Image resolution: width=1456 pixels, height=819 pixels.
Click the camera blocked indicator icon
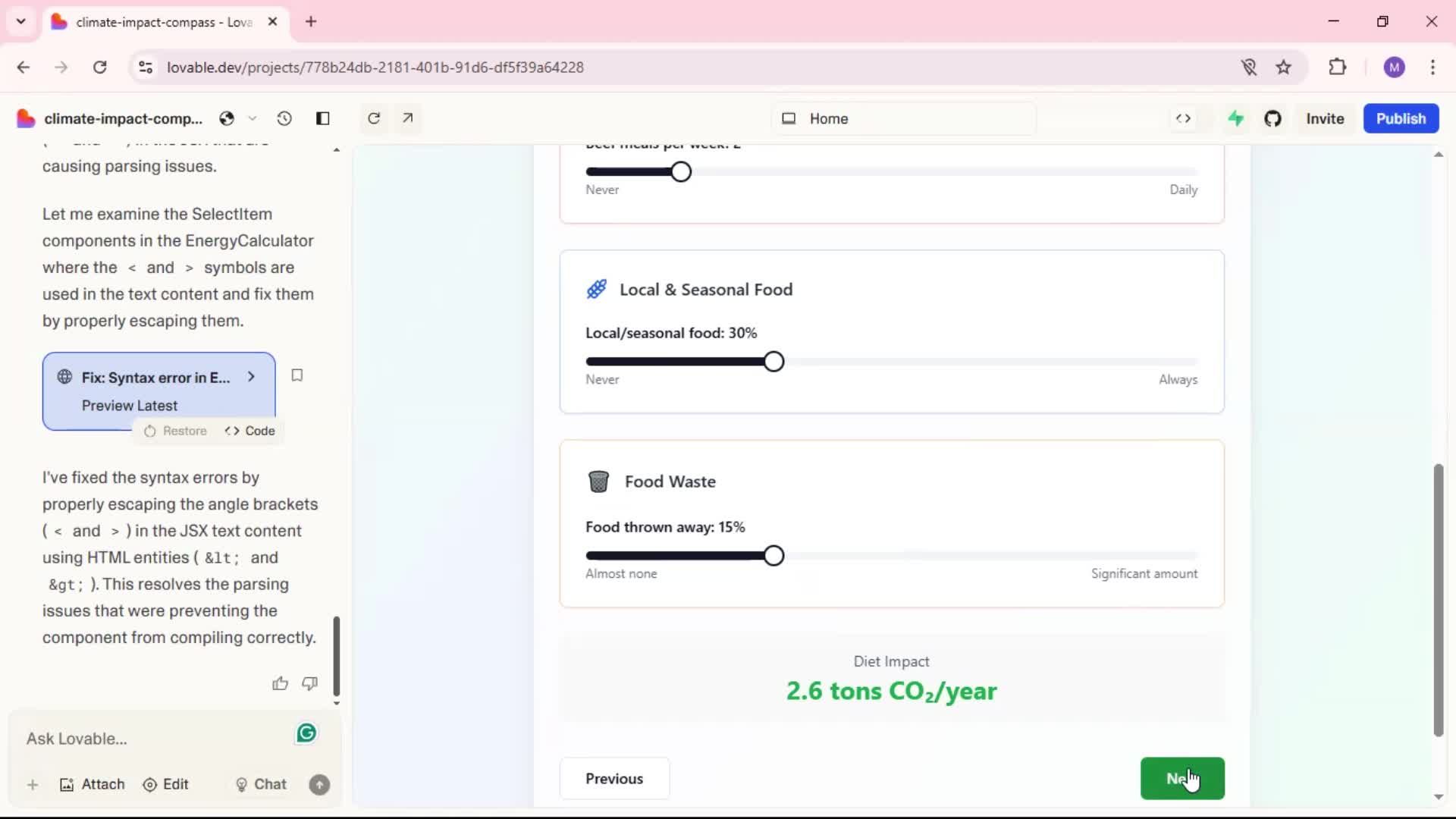coord(1249,67)
